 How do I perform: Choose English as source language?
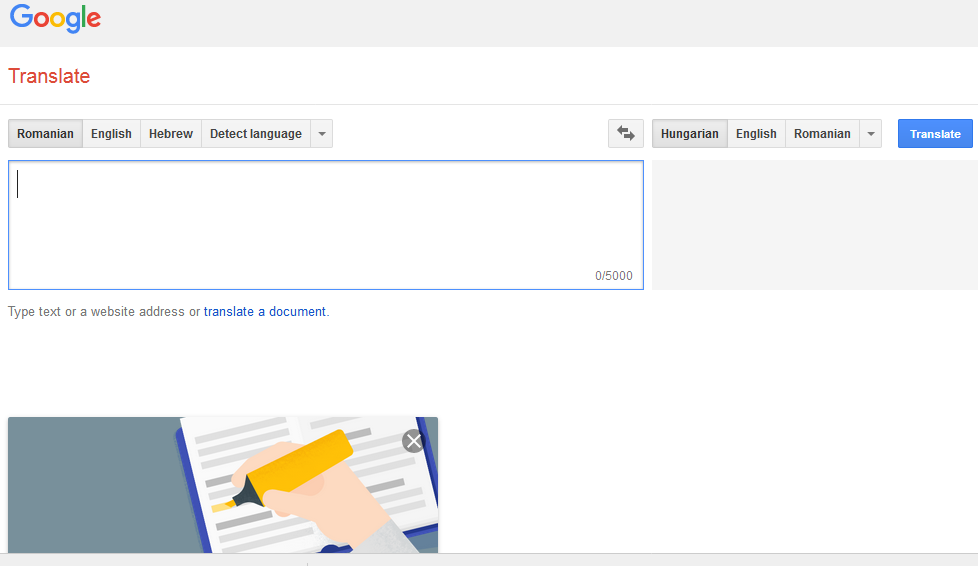tap(111, 134)
